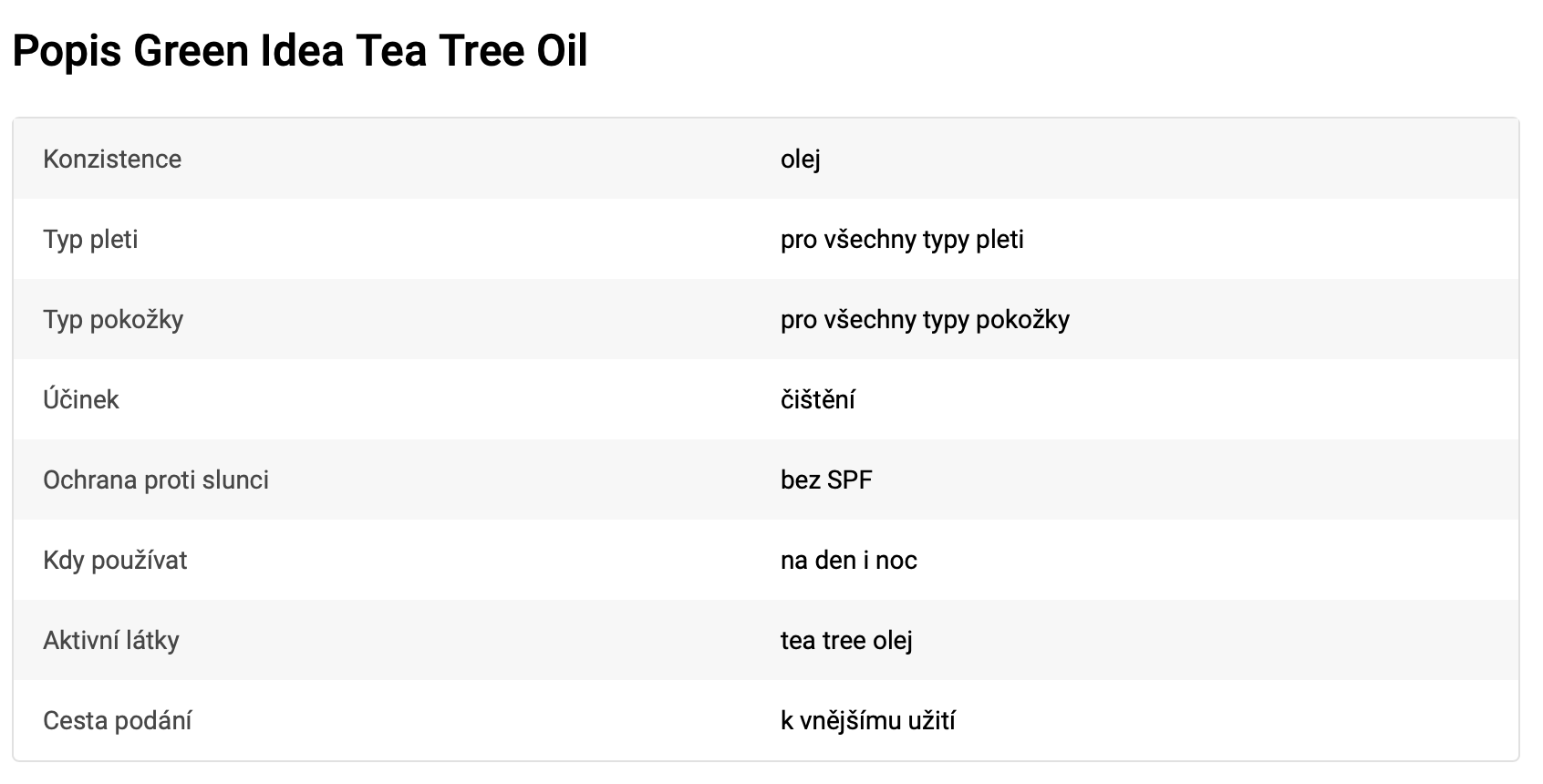
Task: Select the Aktivní látky label
Action: (111, 640)
